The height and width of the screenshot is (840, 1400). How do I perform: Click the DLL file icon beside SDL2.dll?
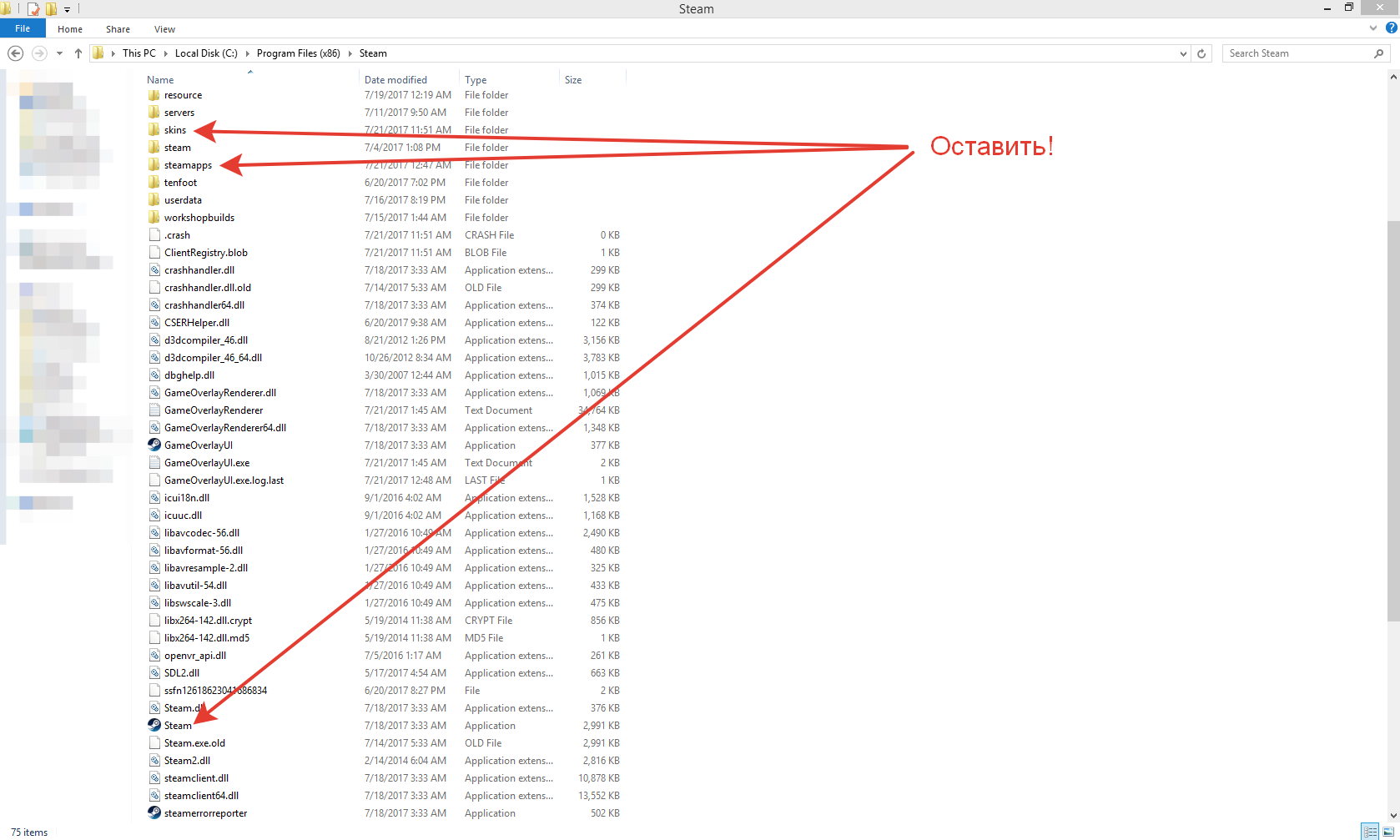(154, 672)
